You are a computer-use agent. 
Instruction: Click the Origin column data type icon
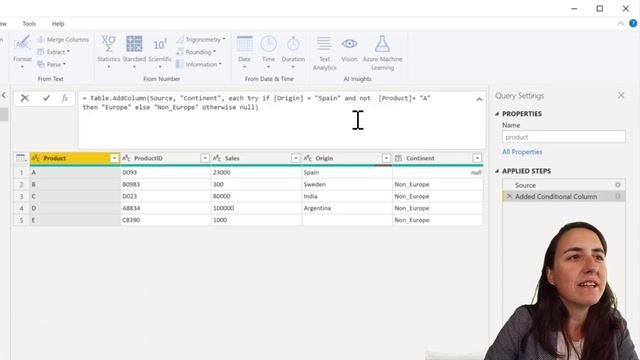click(x=307, y=158)
